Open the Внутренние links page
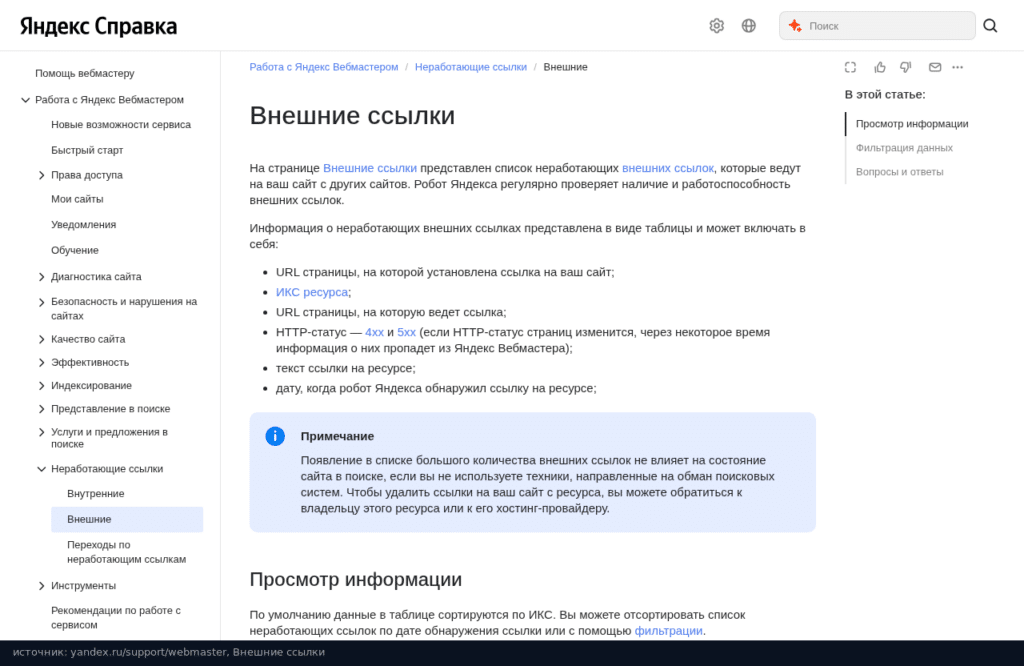The image size is (1024, 666). click(95, 494)
